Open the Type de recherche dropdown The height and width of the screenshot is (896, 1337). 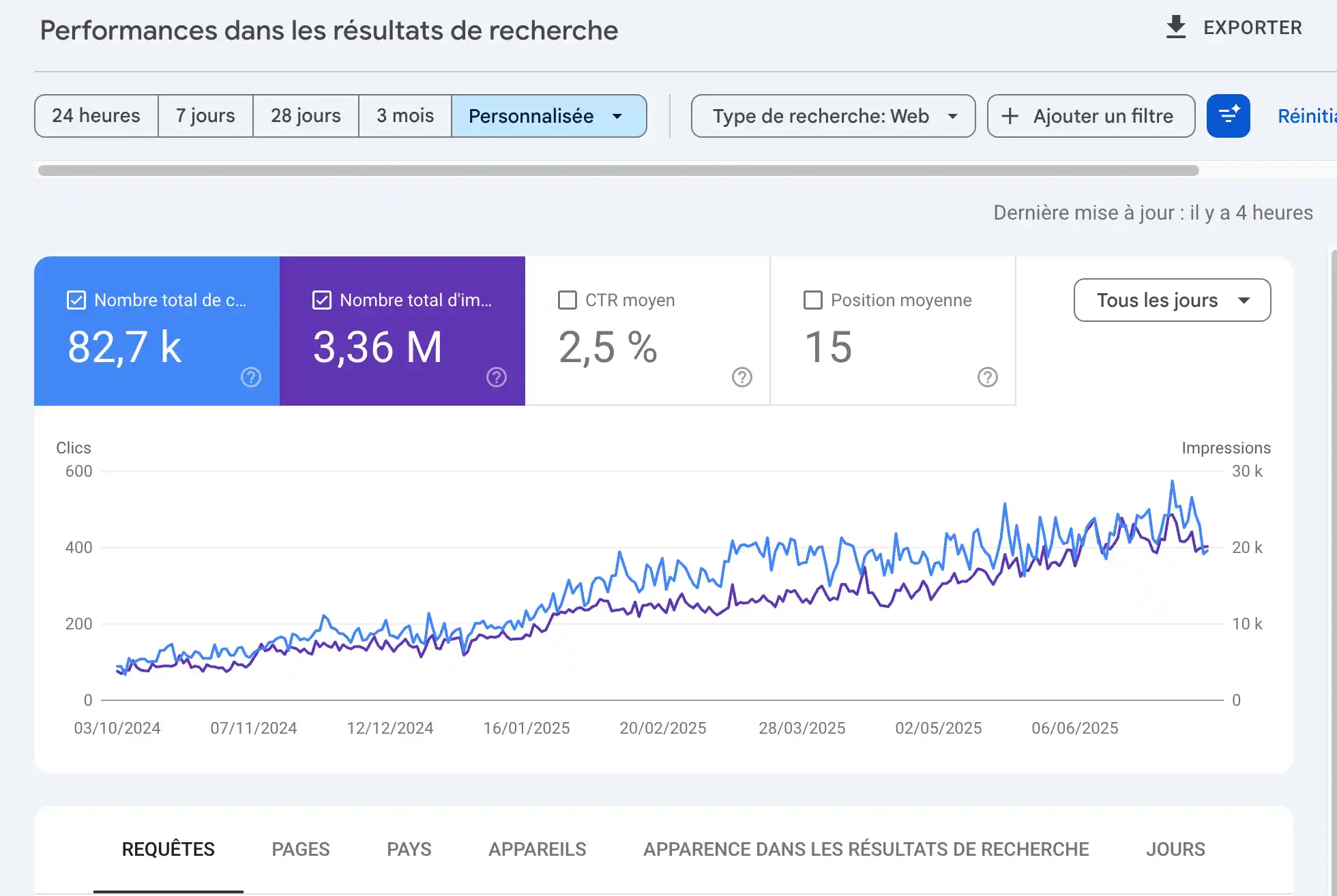[832, 116]
